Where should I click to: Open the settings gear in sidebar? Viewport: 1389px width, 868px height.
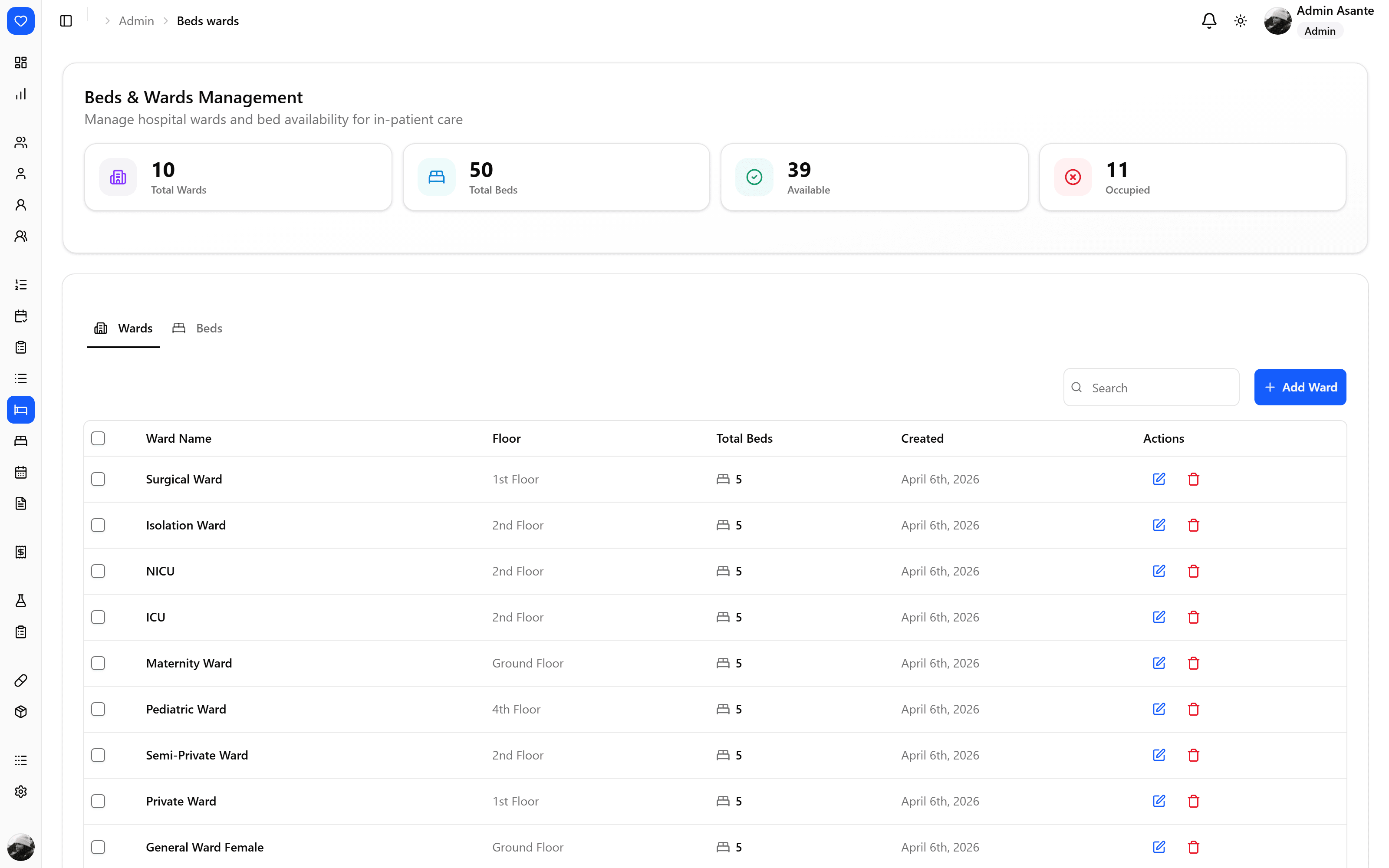pyautogui.click(x=21, y=792)
